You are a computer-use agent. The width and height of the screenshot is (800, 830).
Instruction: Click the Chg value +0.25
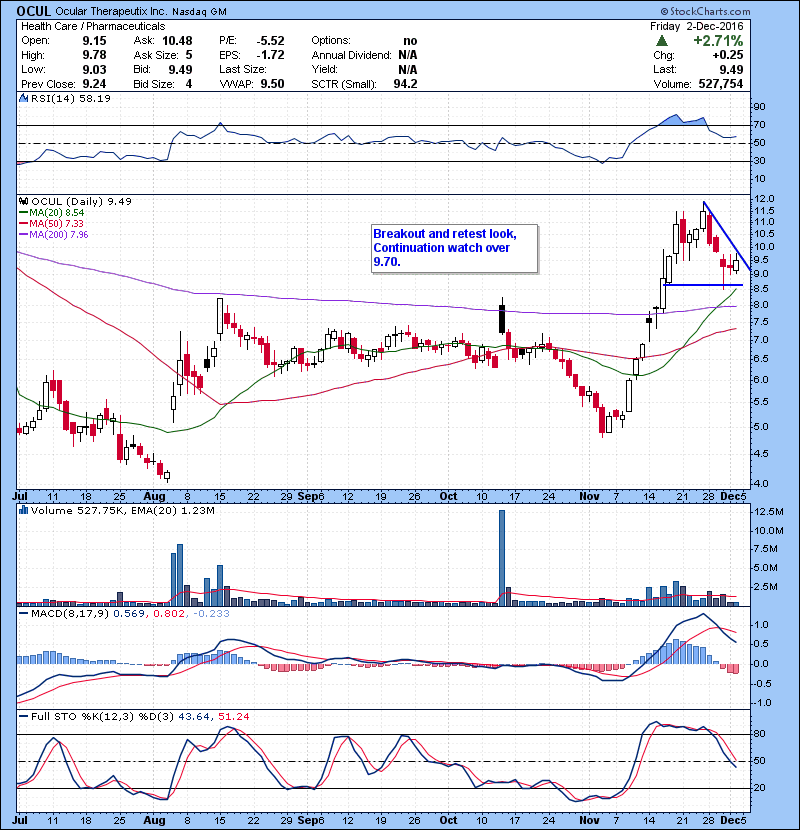point(728,55)
